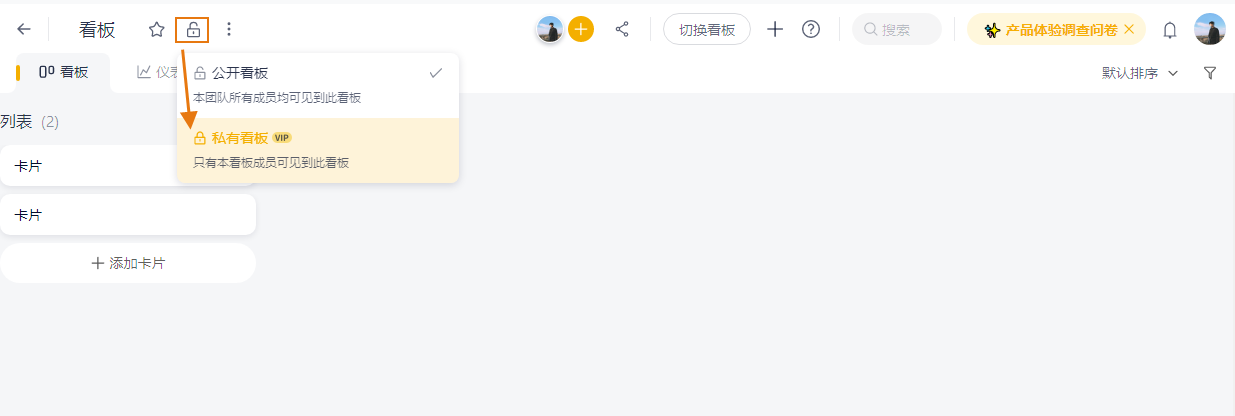The height and width of the screenshot is (416, 1235).
Task: Close the 产品体验调查问卷 banner
Action: tap(1129, 30)
